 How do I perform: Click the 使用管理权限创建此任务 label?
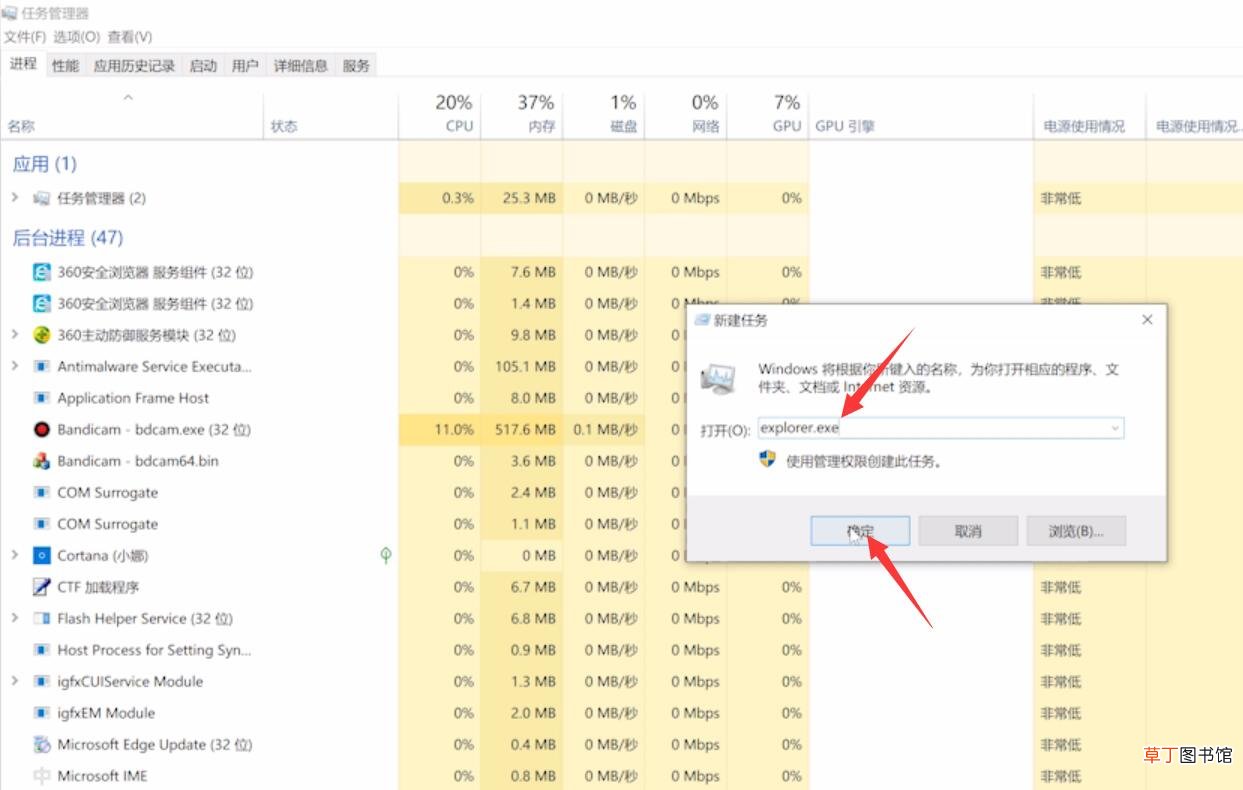point(863,461)
